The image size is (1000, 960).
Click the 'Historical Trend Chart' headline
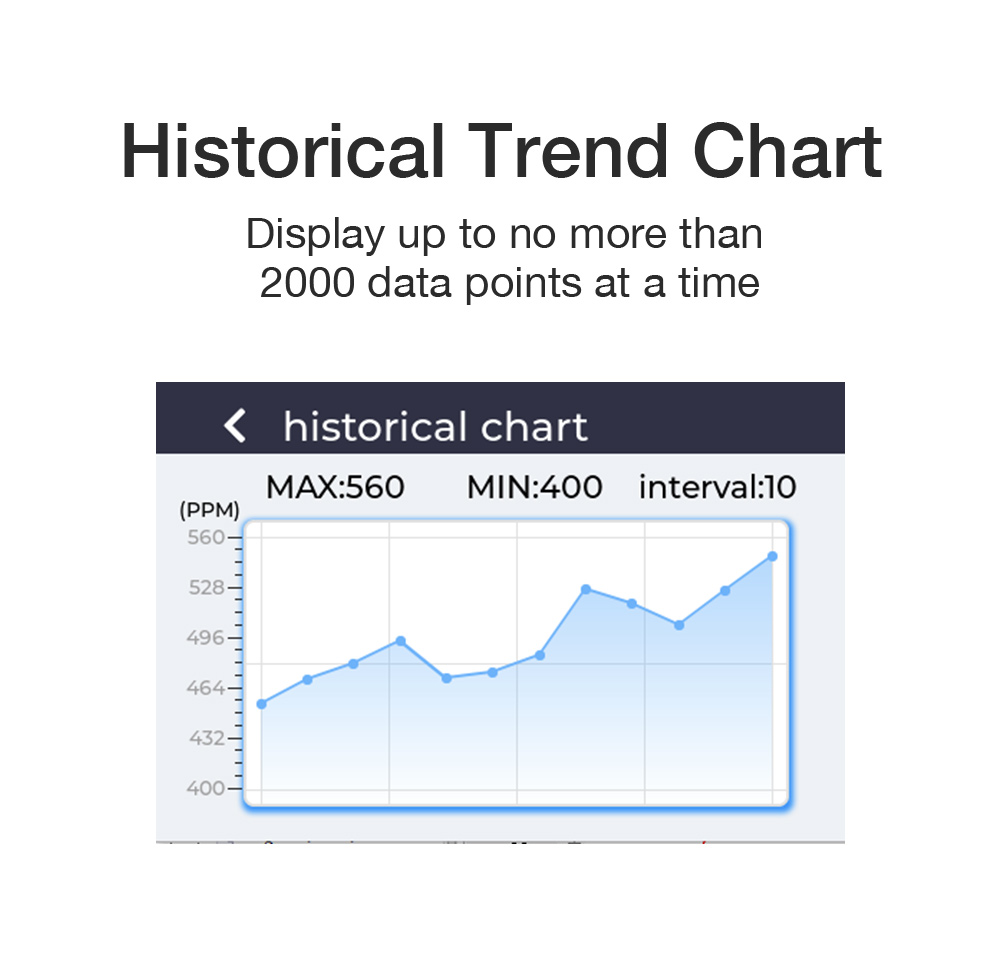pos(500,153)
